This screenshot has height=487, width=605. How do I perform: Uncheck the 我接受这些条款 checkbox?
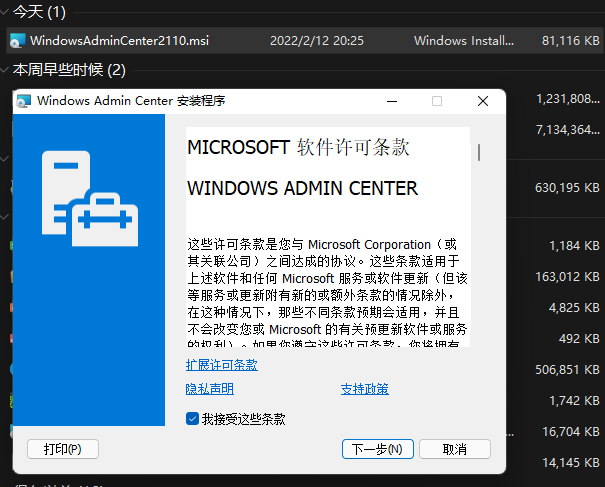192,419
